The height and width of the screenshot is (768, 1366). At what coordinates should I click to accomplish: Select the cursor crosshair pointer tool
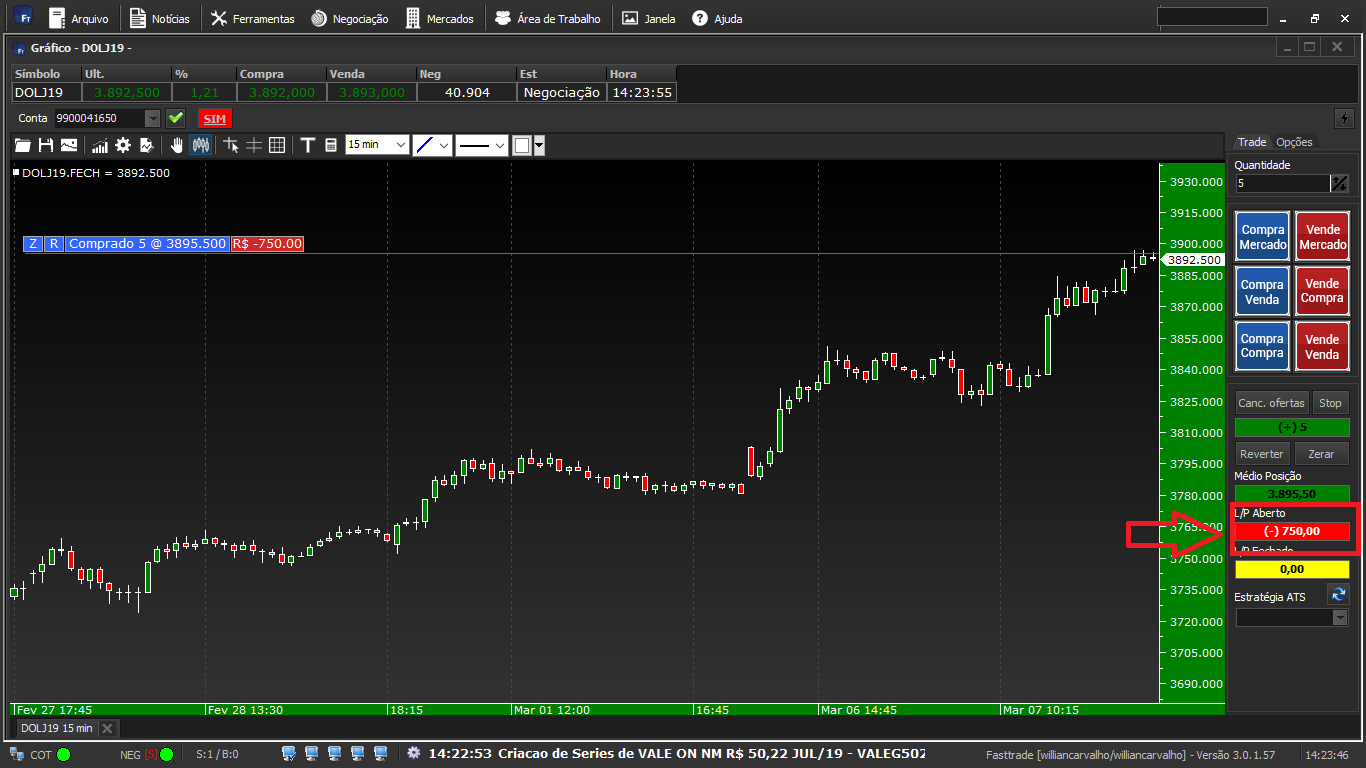click(231, 145)
